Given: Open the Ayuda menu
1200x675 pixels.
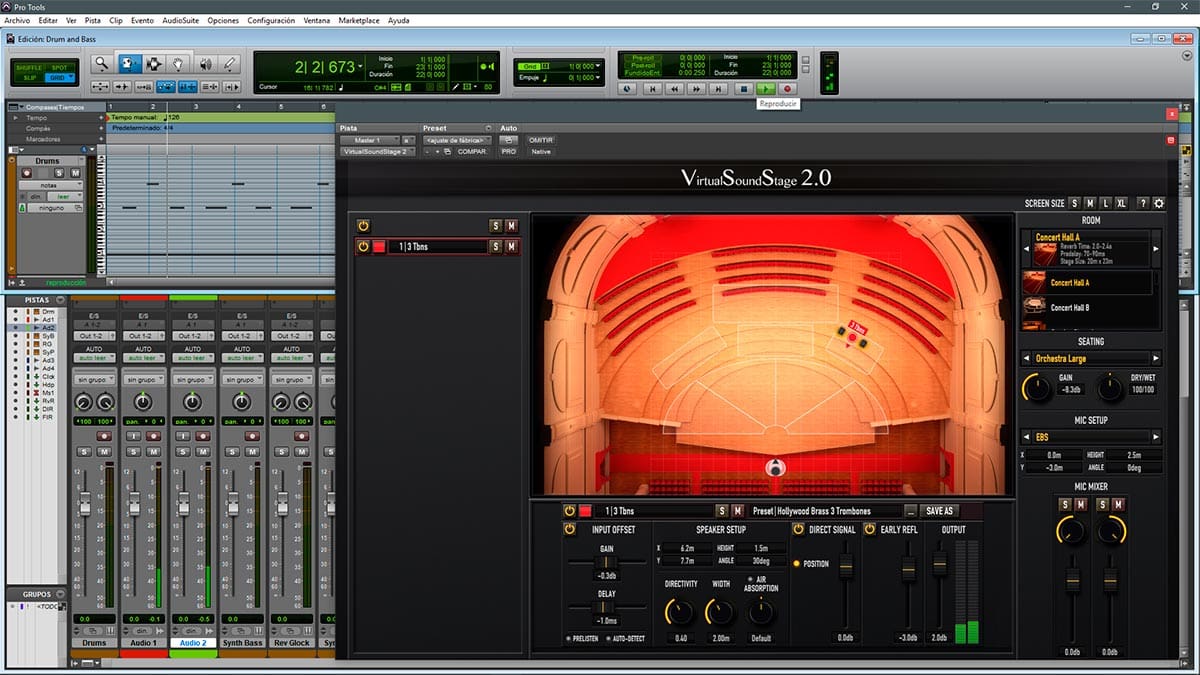Looking at the screenshot, I should pos(398,20).
